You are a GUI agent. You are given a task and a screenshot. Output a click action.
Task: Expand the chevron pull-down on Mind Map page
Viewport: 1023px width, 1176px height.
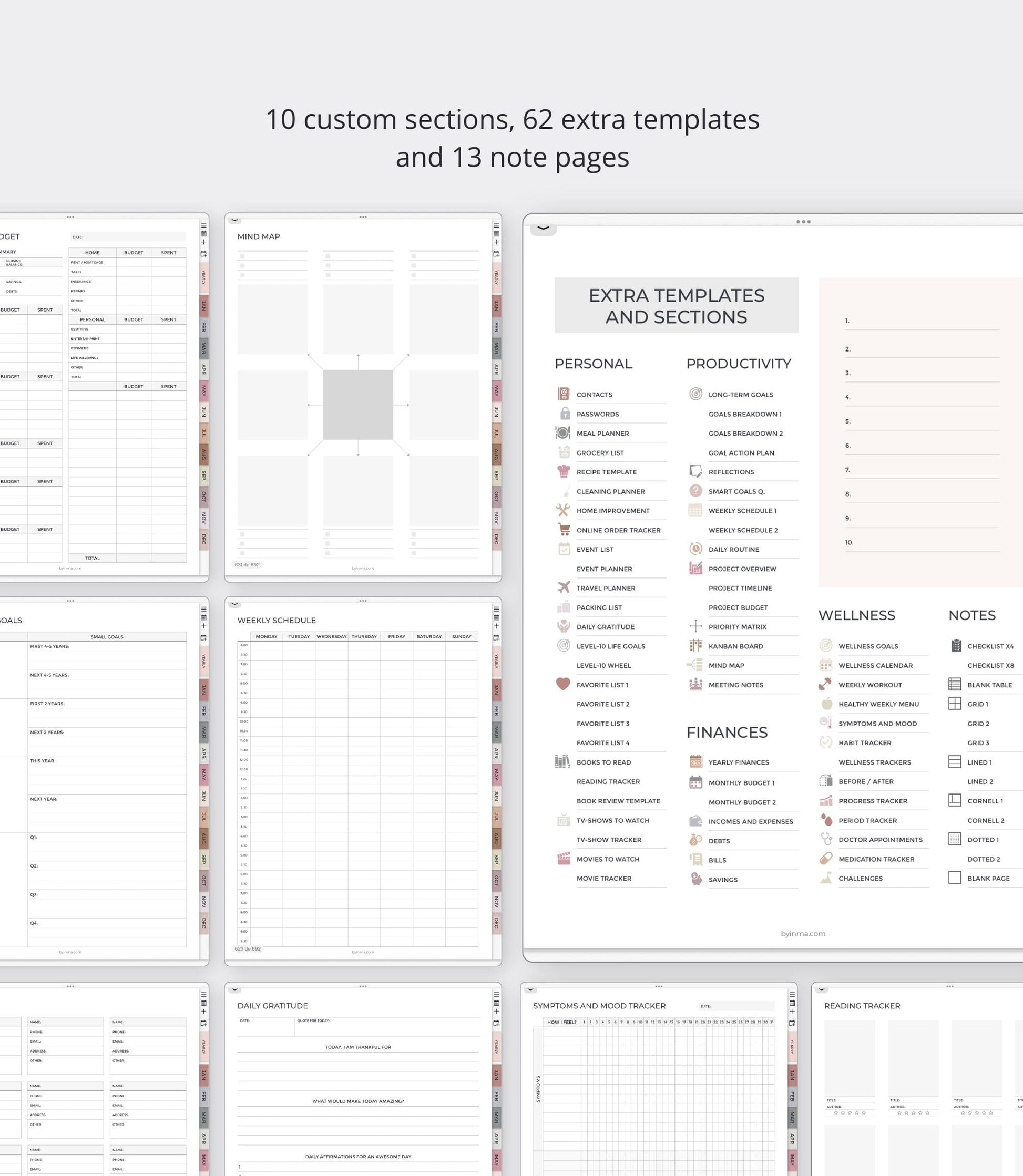tap(234, 220)
